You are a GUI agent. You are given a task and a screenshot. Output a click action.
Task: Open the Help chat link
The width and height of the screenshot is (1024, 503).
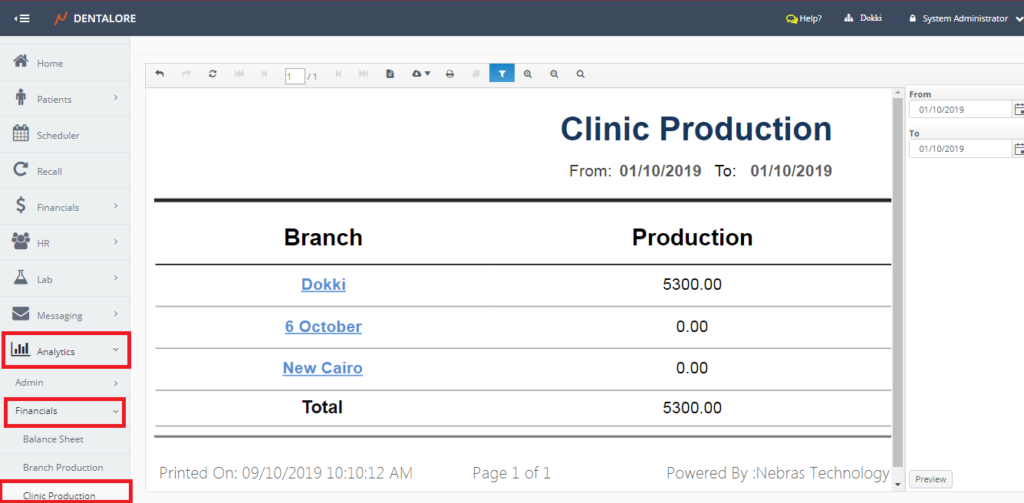804,18
